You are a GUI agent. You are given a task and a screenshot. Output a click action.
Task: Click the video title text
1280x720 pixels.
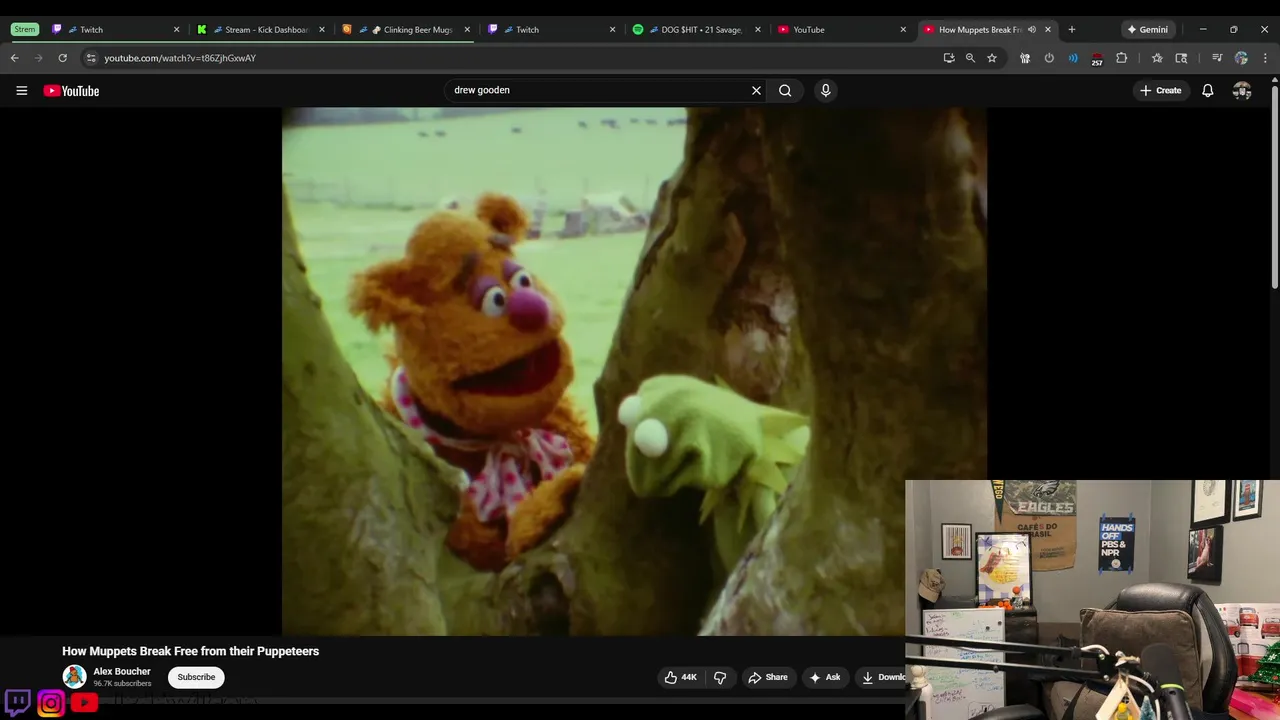(x=190, y=651)
